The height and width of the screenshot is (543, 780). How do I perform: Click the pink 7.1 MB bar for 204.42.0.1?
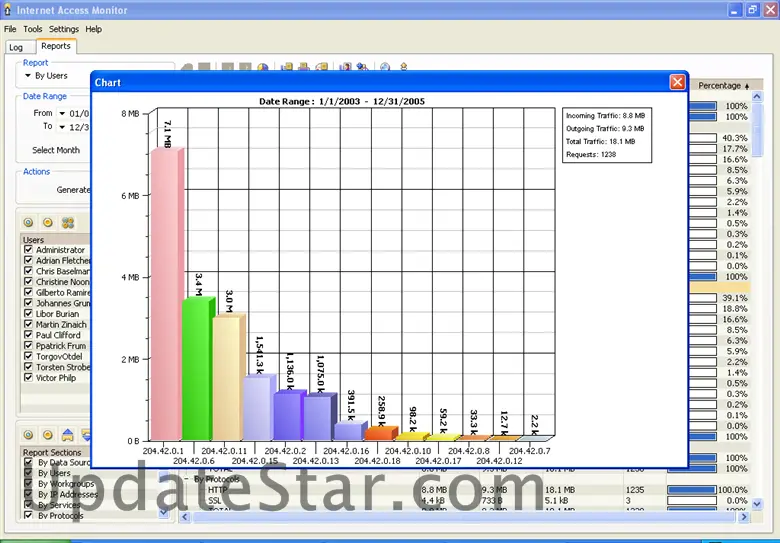(x=167, y=294)
